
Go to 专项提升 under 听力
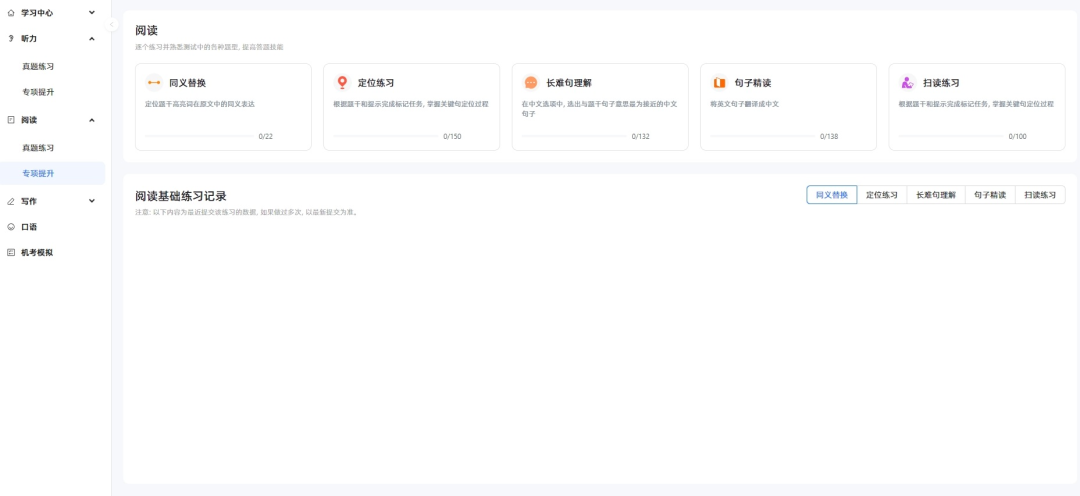[x=38, y=92]
